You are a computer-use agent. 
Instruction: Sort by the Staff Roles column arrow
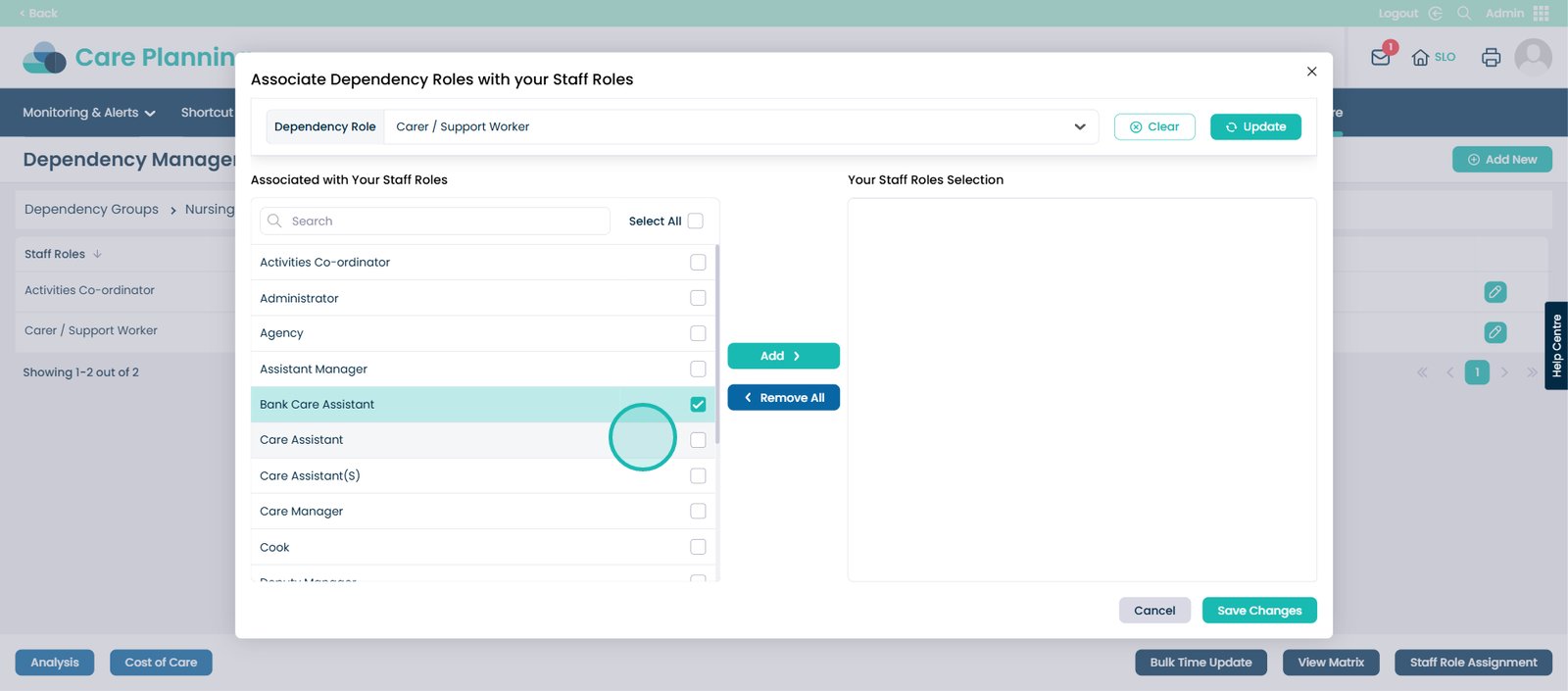(97, 254)
